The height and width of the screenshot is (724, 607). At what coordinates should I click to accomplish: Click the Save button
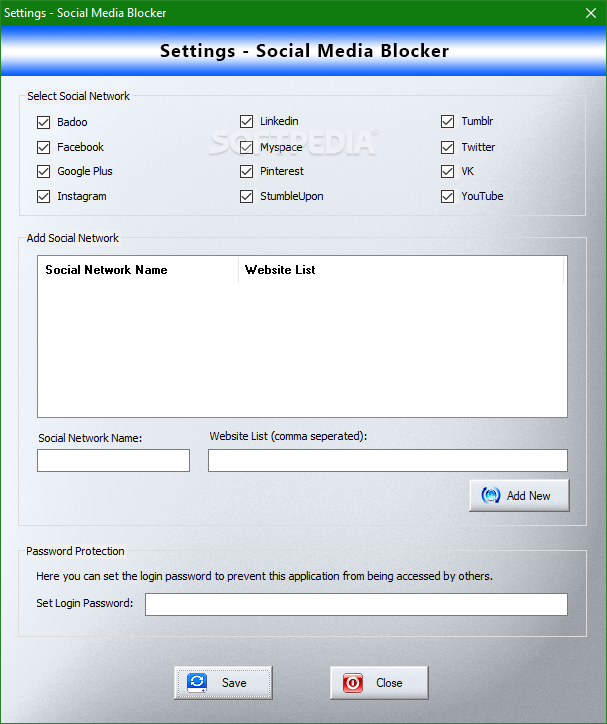click(223, 682)
